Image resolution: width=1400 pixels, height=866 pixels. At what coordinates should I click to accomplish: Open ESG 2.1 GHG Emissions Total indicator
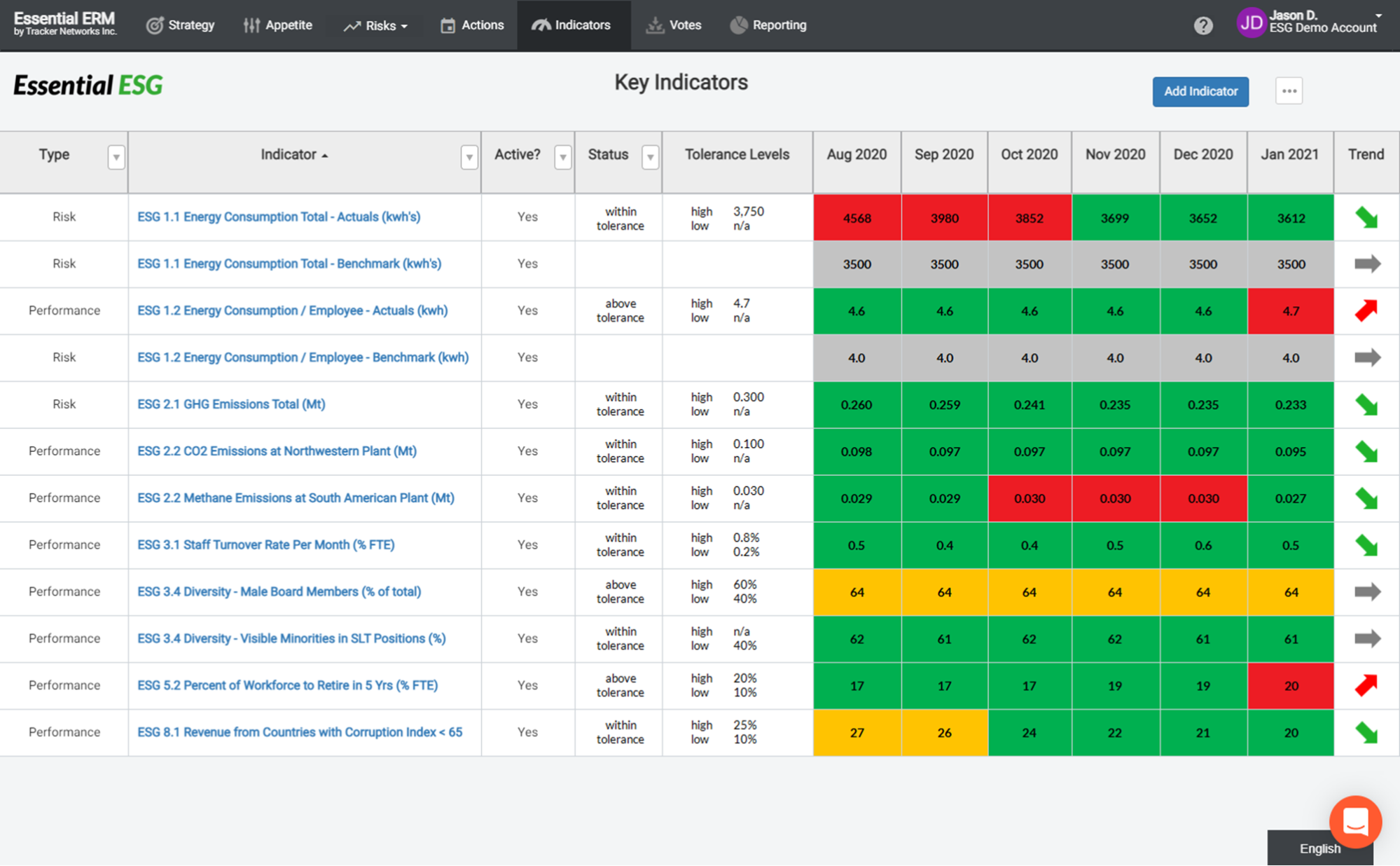(232, 404)
